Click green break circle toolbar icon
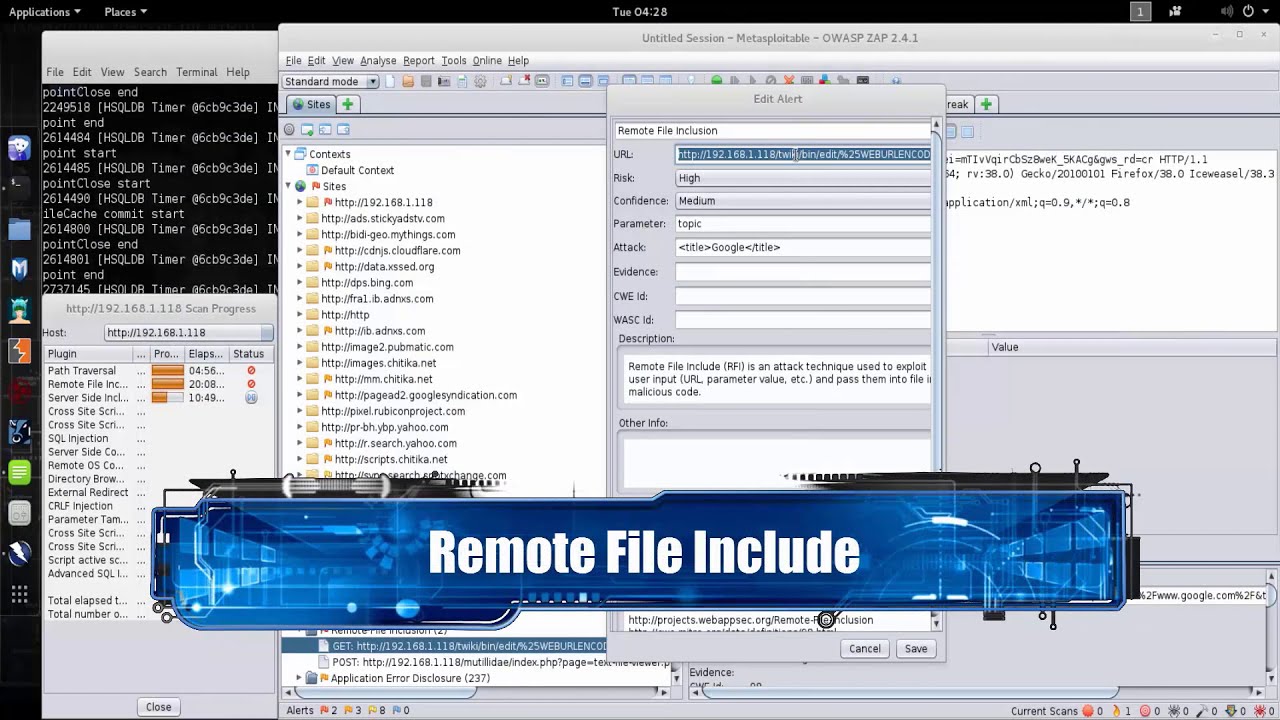Viewport: 1280px width, 720px height. point(716,81)
